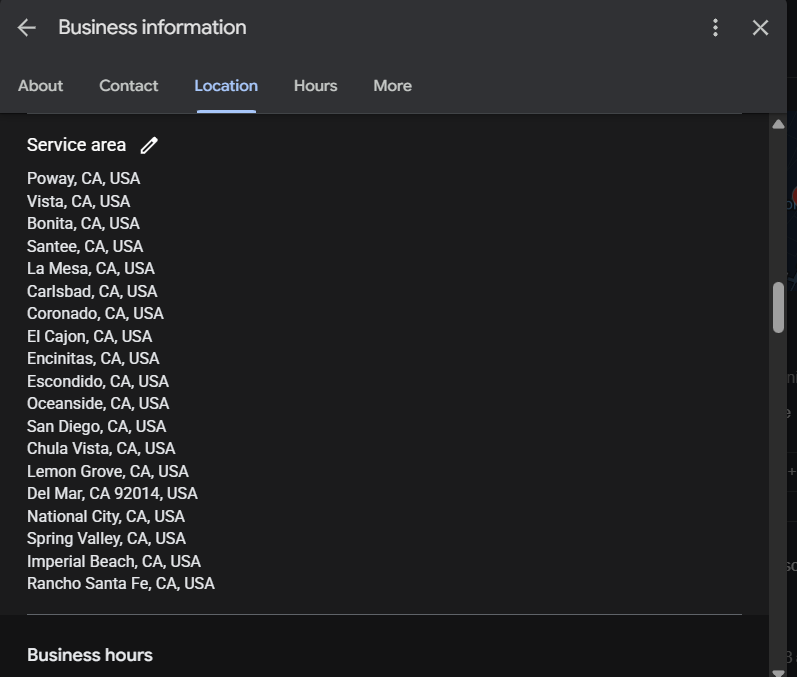Select the Carlsbad, CA, USA entry
This screenshot has height=677, width=797.
click(x=92, y=291)
